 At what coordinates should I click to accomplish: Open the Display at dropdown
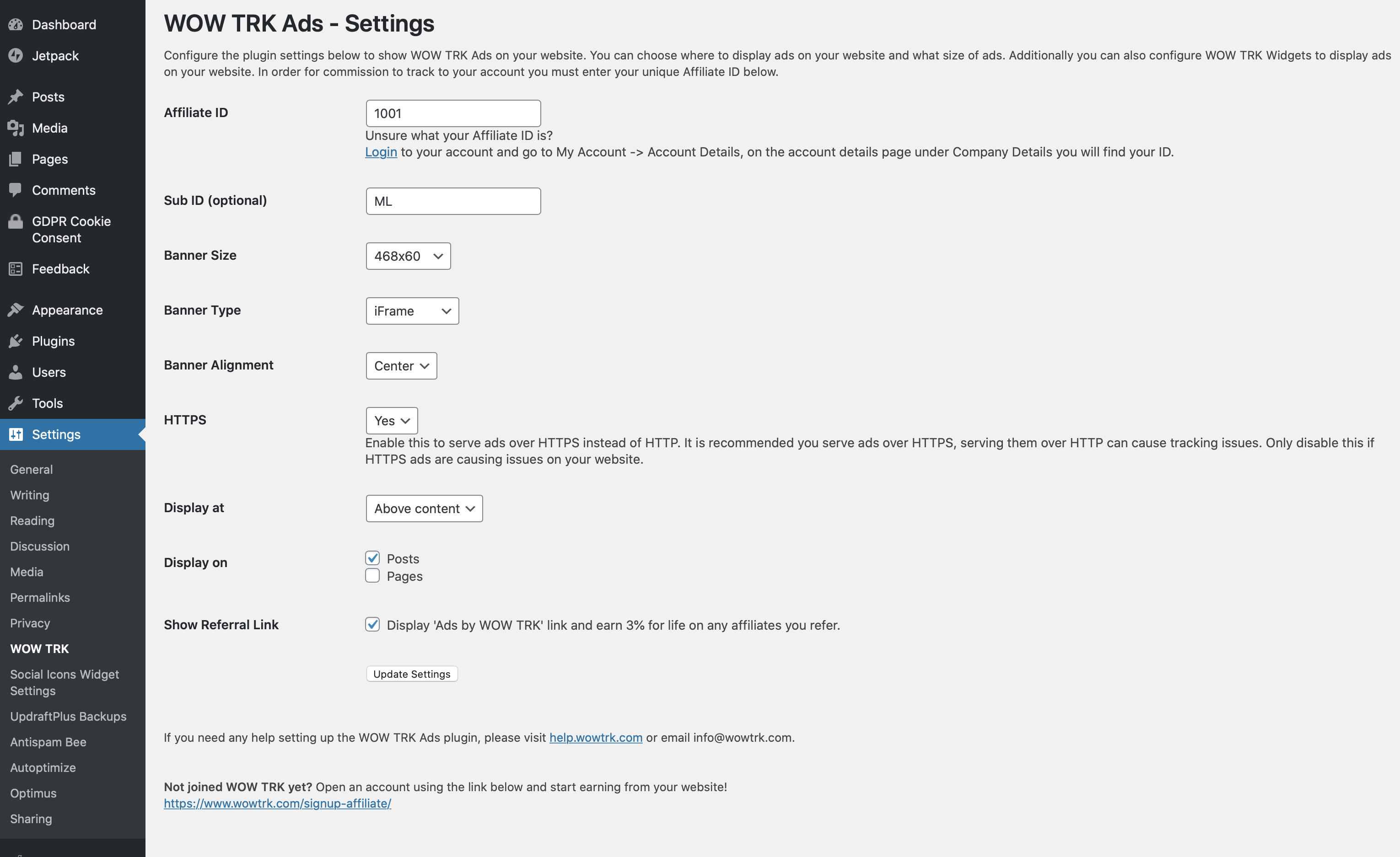tap(424, 508)
